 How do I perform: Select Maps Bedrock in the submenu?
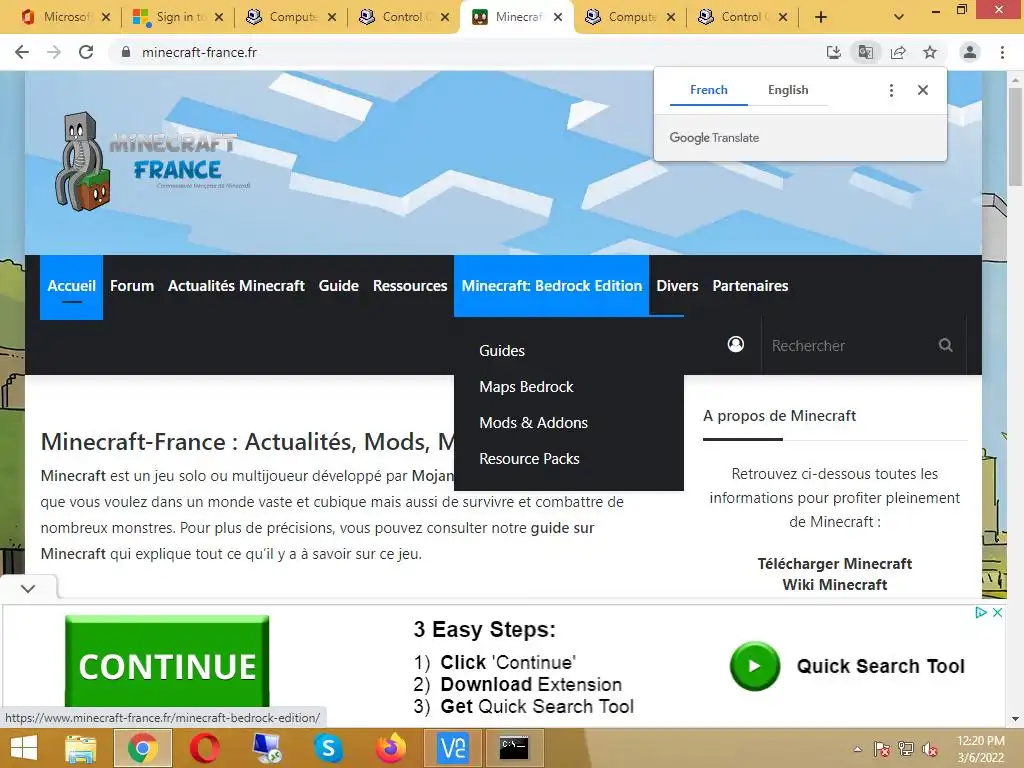tap(526, 387)
